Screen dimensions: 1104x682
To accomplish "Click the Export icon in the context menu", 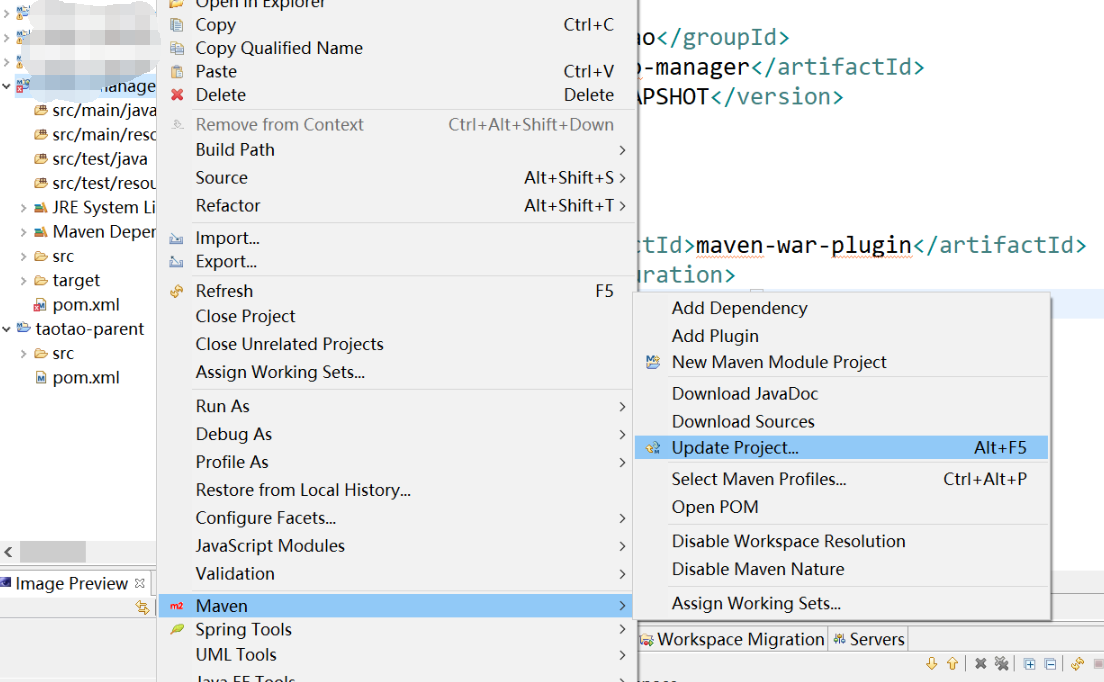I will coord(176,262).
